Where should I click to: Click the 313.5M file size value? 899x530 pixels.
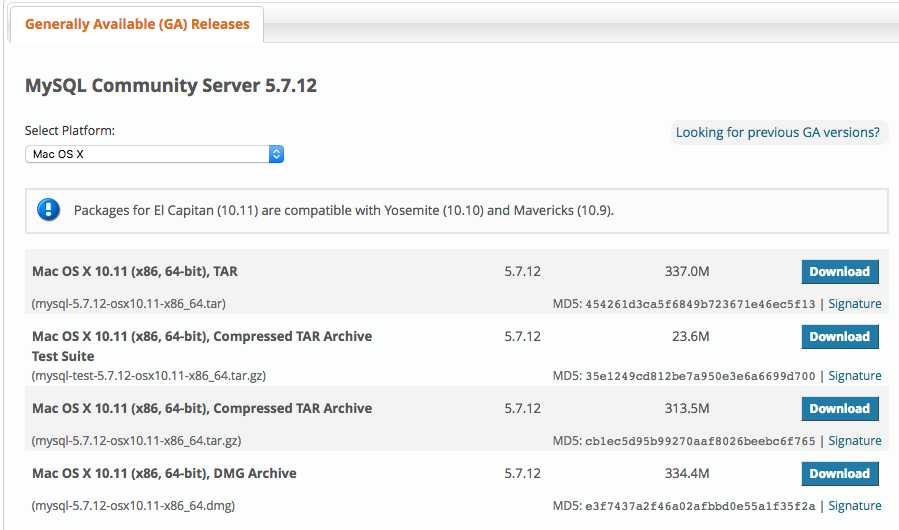tap(687, 408)
